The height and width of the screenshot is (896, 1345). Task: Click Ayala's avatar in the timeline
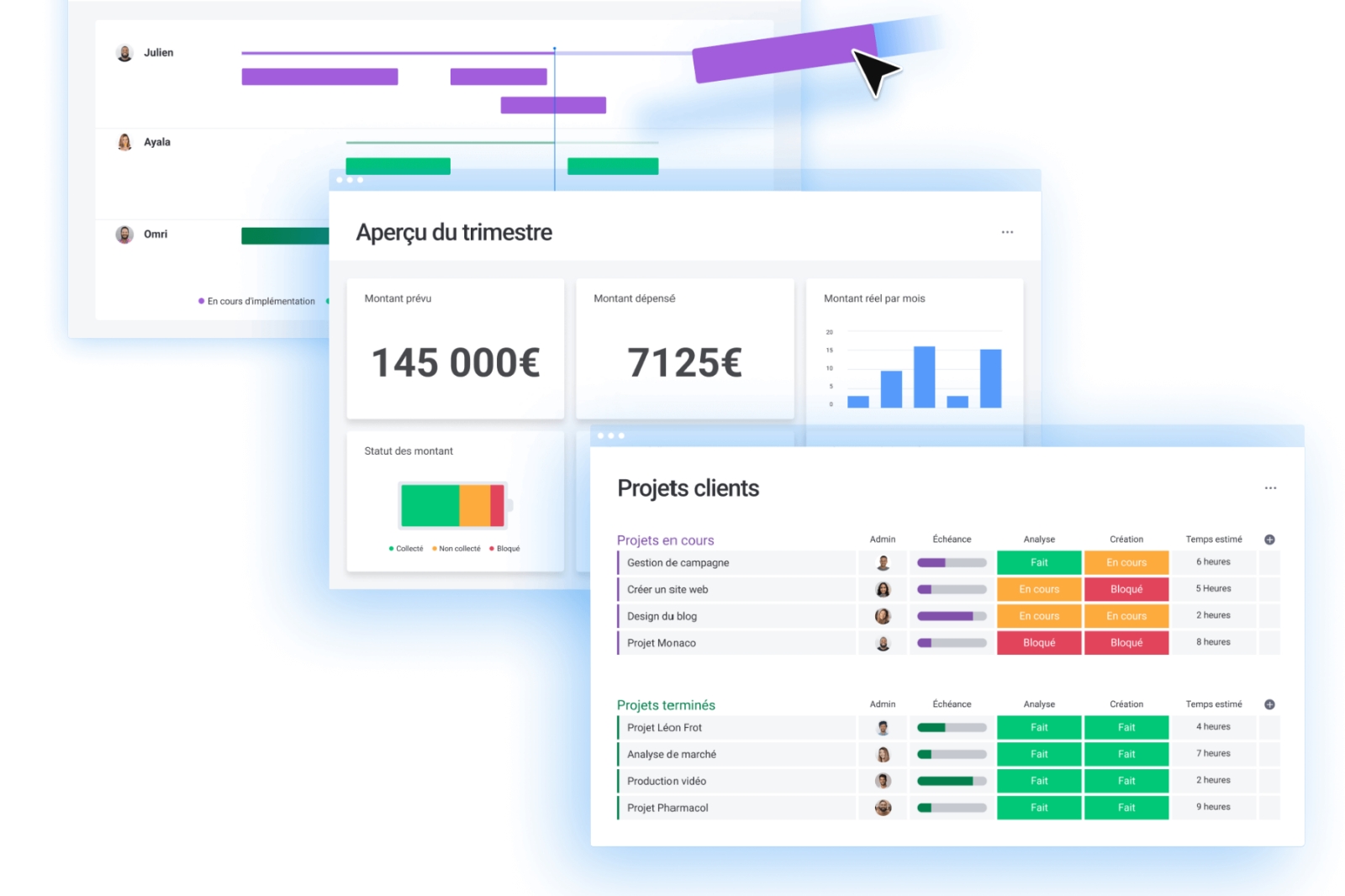pyautogui.click(x=124, y=142)
